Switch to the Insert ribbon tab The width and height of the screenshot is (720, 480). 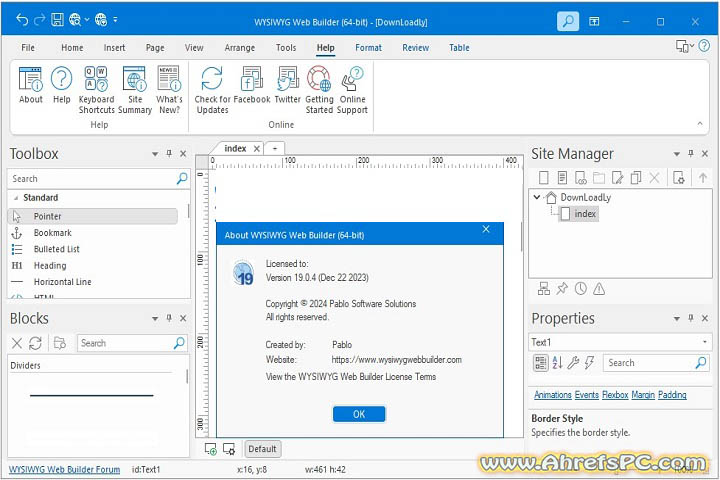pos(114,48)
